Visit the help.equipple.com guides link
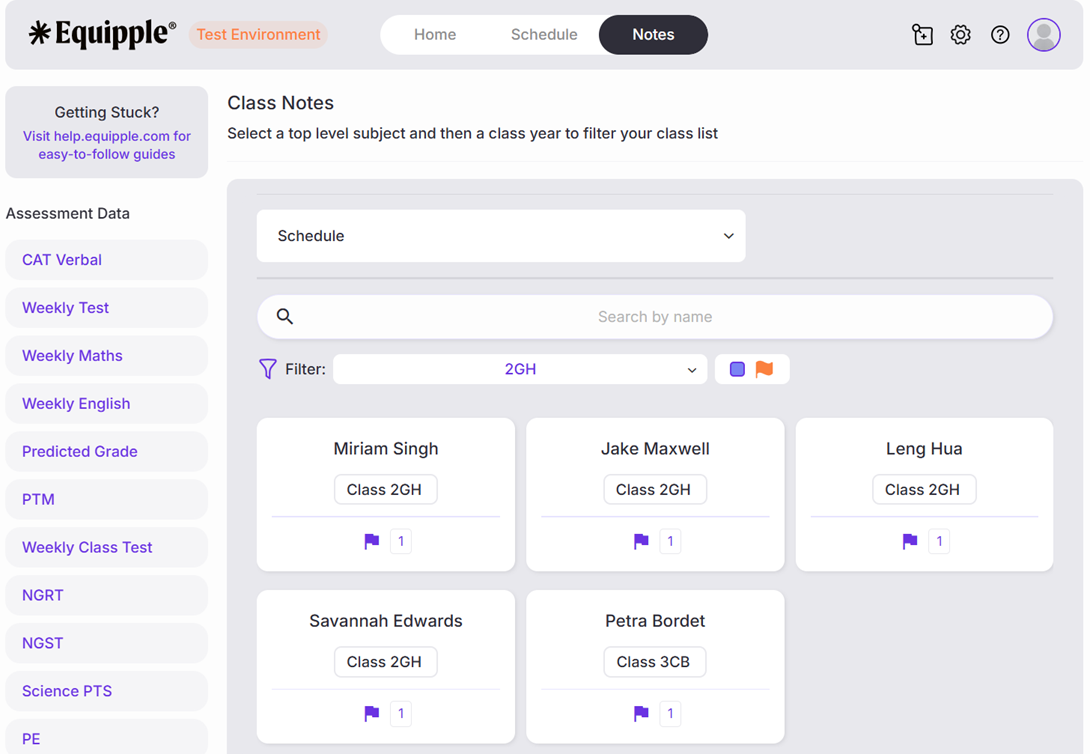Viewport: 1090px width, 754px height. coord(107,145)
